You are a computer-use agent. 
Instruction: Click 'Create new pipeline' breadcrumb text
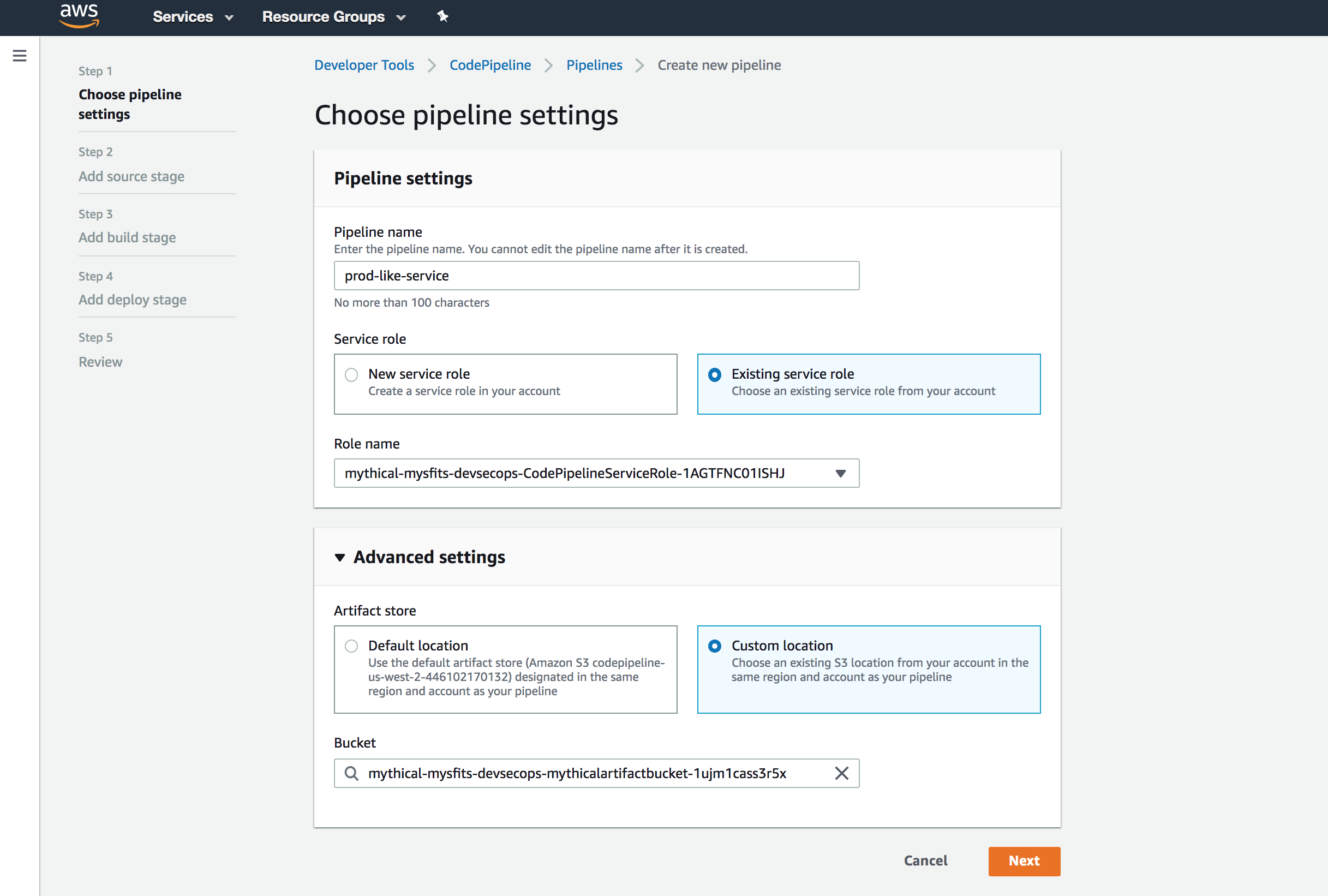[719, 65]
